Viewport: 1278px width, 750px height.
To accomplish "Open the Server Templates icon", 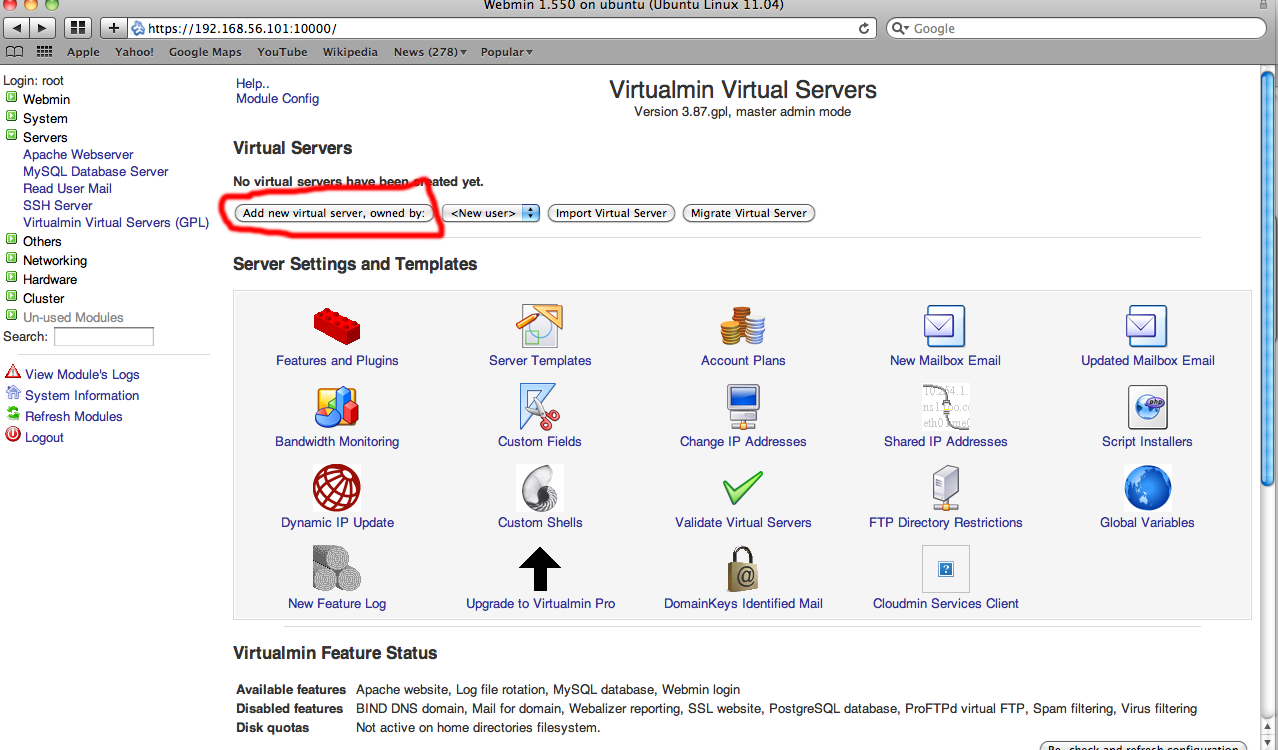I will (x=540, y=326).
